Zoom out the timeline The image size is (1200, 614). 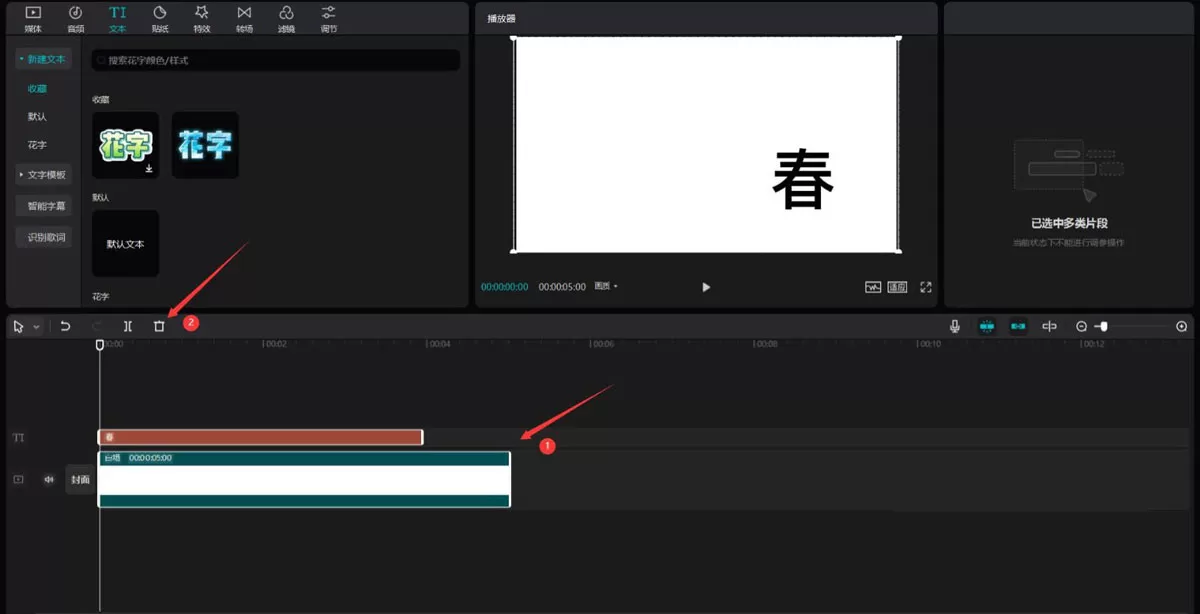(1081, 327)
